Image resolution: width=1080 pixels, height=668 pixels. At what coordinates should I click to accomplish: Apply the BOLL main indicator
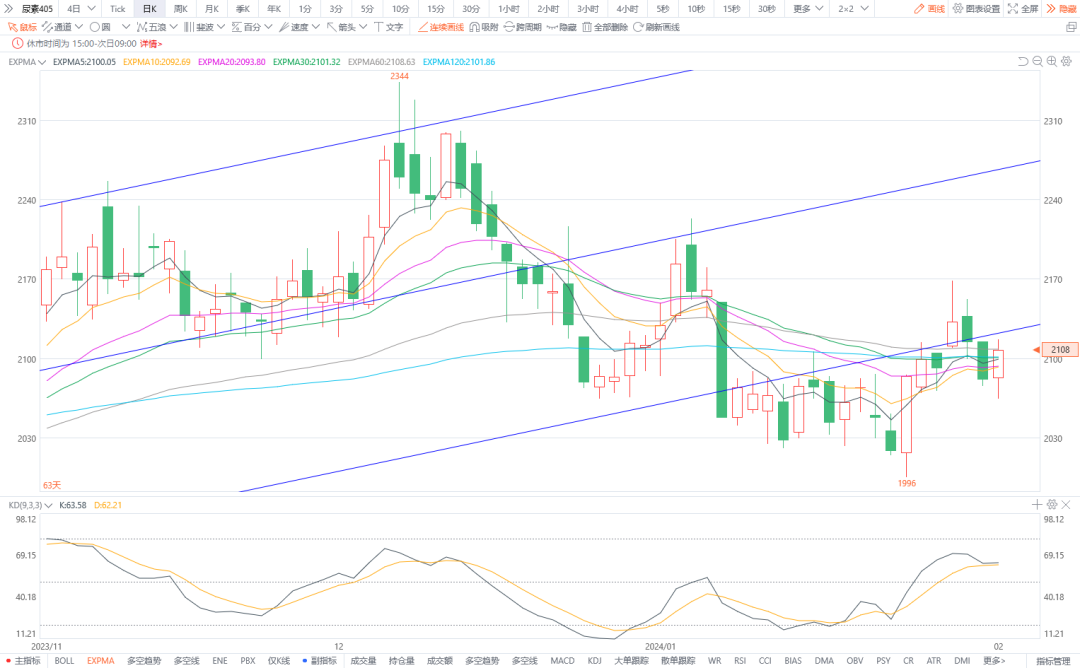(64, 660)
